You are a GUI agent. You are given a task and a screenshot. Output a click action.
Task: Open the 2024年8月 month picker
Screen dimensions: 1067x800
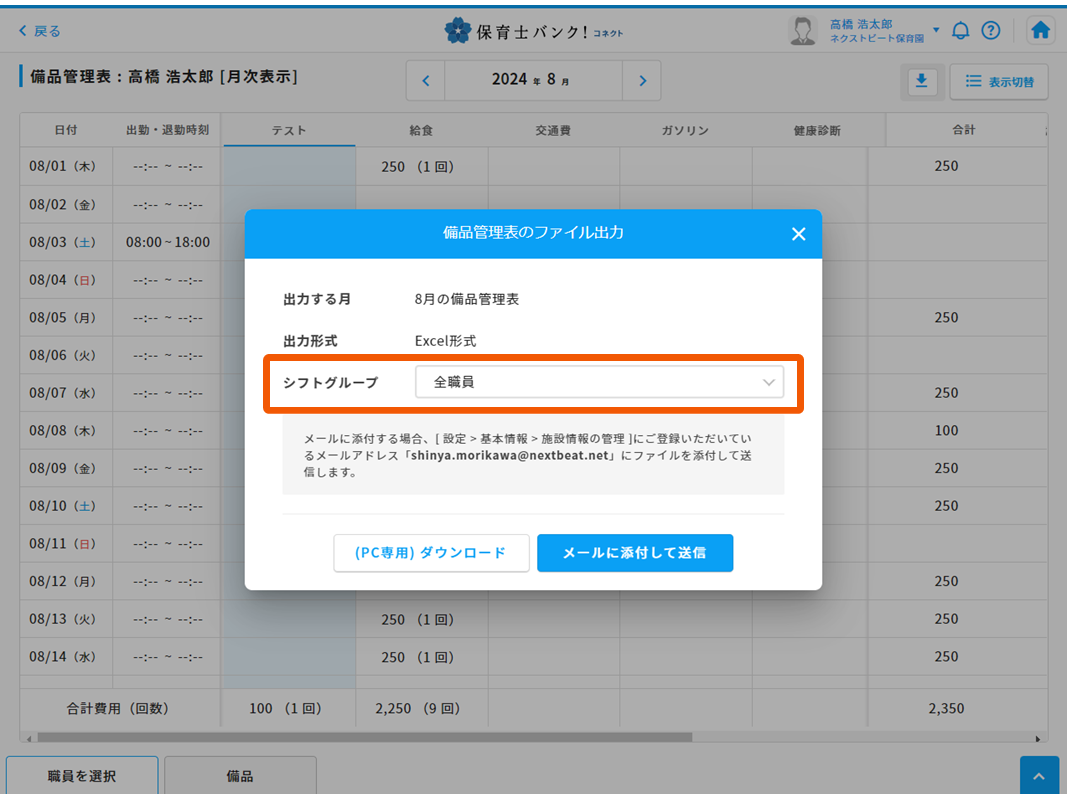click(x=533, y=81)
